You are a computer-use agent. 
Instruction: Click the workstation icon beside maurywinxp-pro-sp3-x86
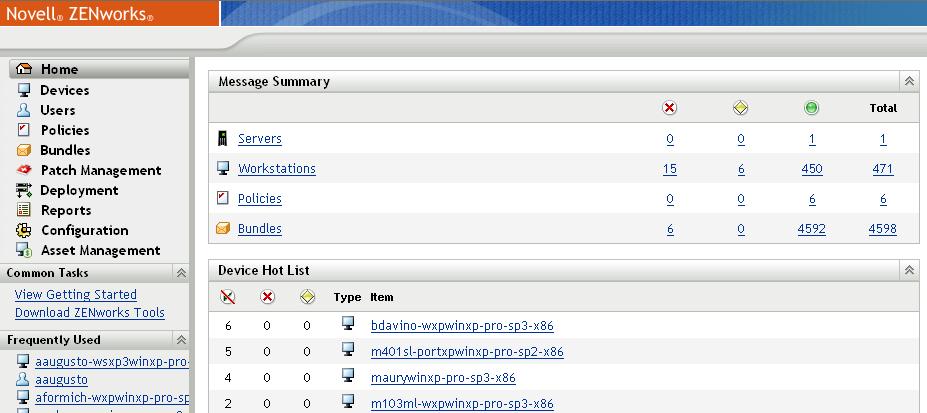tap(348, 376)
